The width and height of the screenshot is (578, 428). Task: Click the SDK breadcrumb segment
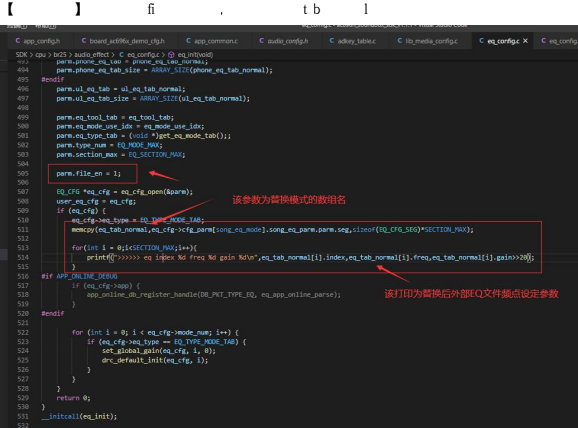tap(21, 55)
